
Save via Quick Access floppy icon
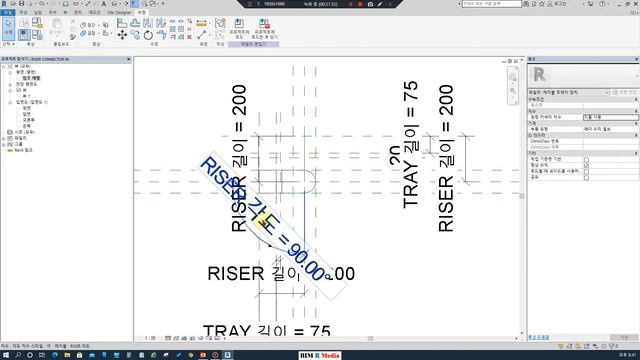22,4
